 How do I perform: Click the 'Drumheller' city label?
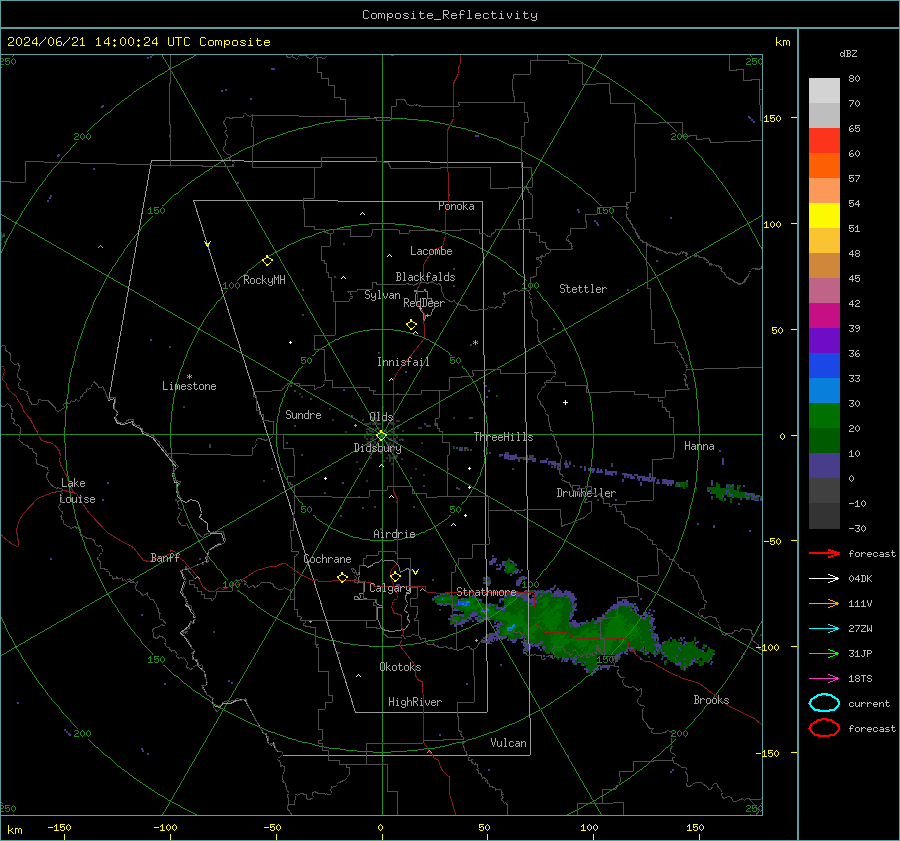click(x=586, y=493)
